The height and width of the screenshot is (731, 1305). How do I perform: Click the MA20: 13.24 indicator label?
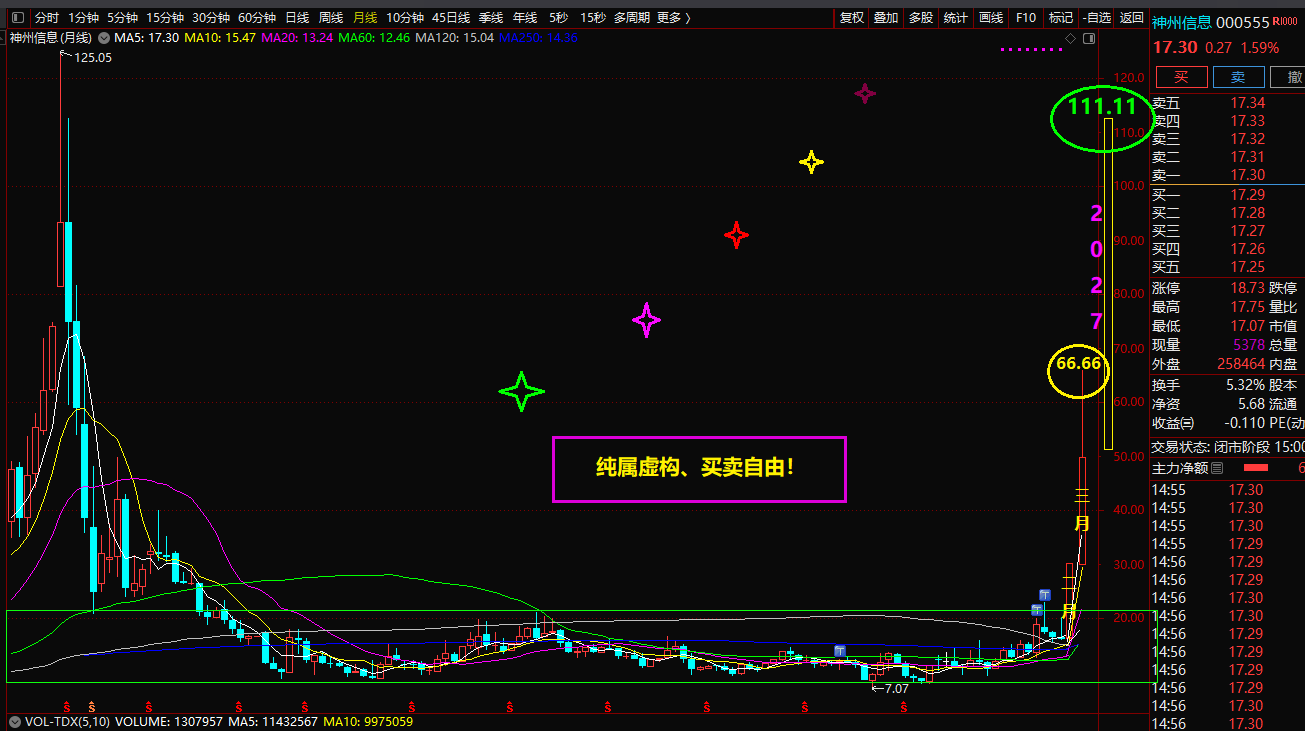[297, 38]
